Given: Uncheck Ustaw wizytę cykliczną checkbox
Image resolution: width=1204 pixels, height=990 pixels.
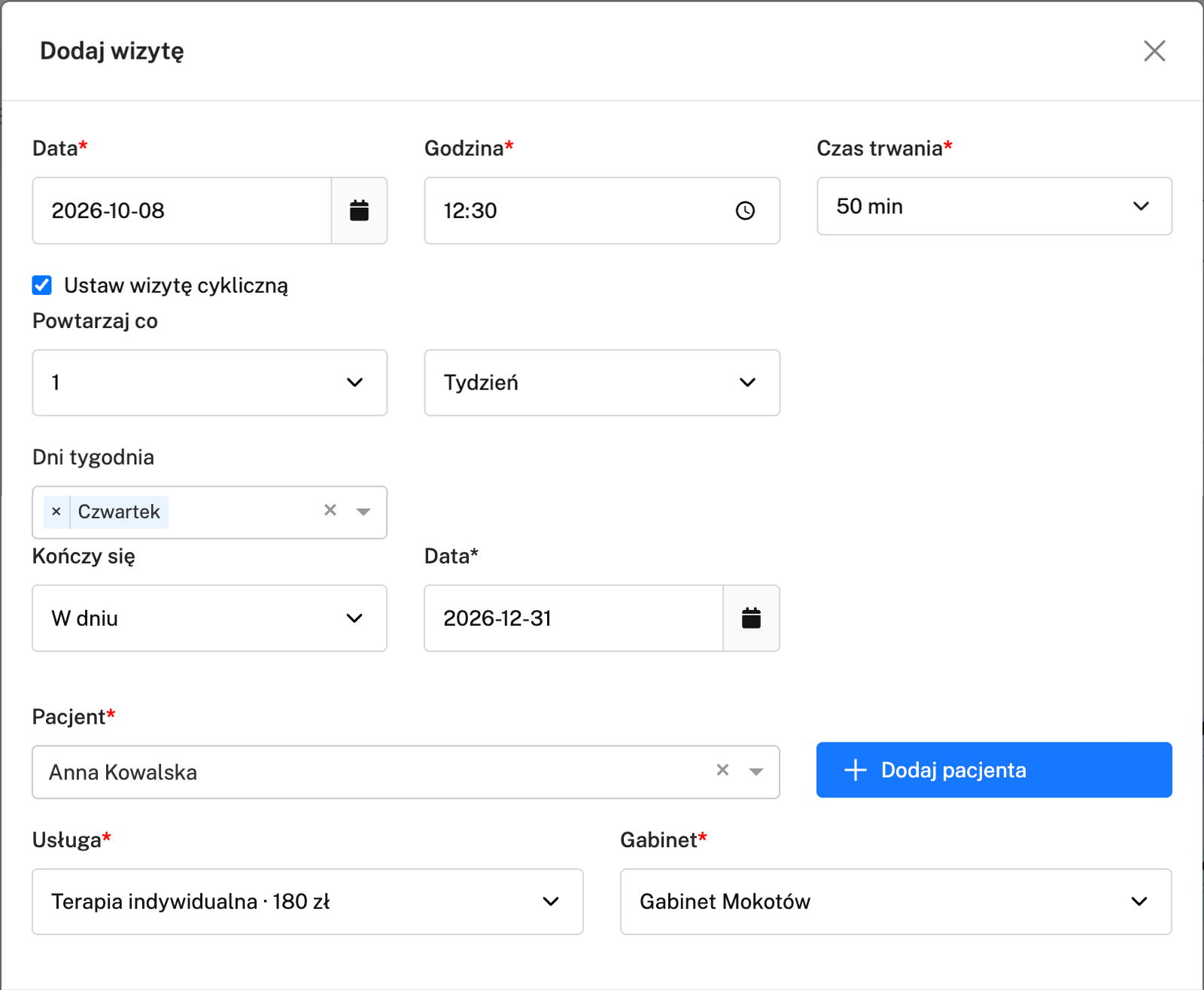Looking at the screenshot, I should 42,285.
